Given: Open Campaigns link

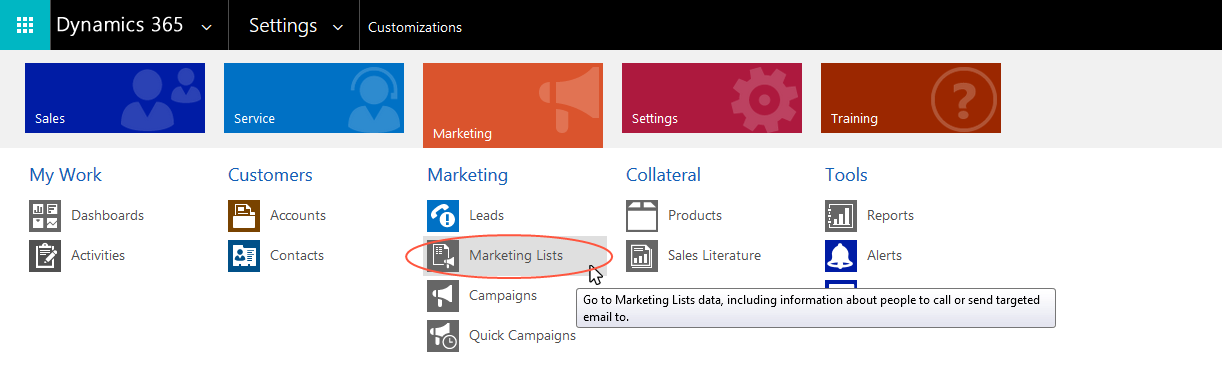Looking at the screenshot, I should tap(503, 296).
